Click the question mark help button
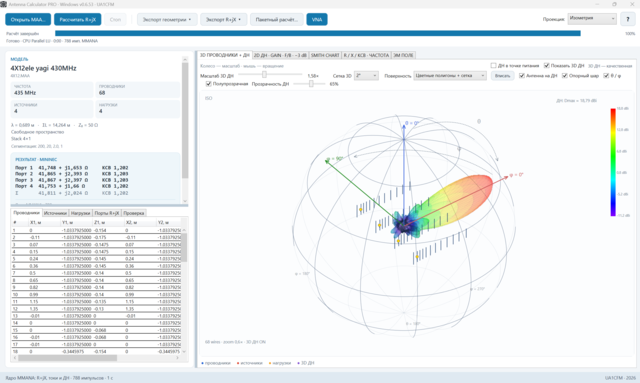 point(628,19)
